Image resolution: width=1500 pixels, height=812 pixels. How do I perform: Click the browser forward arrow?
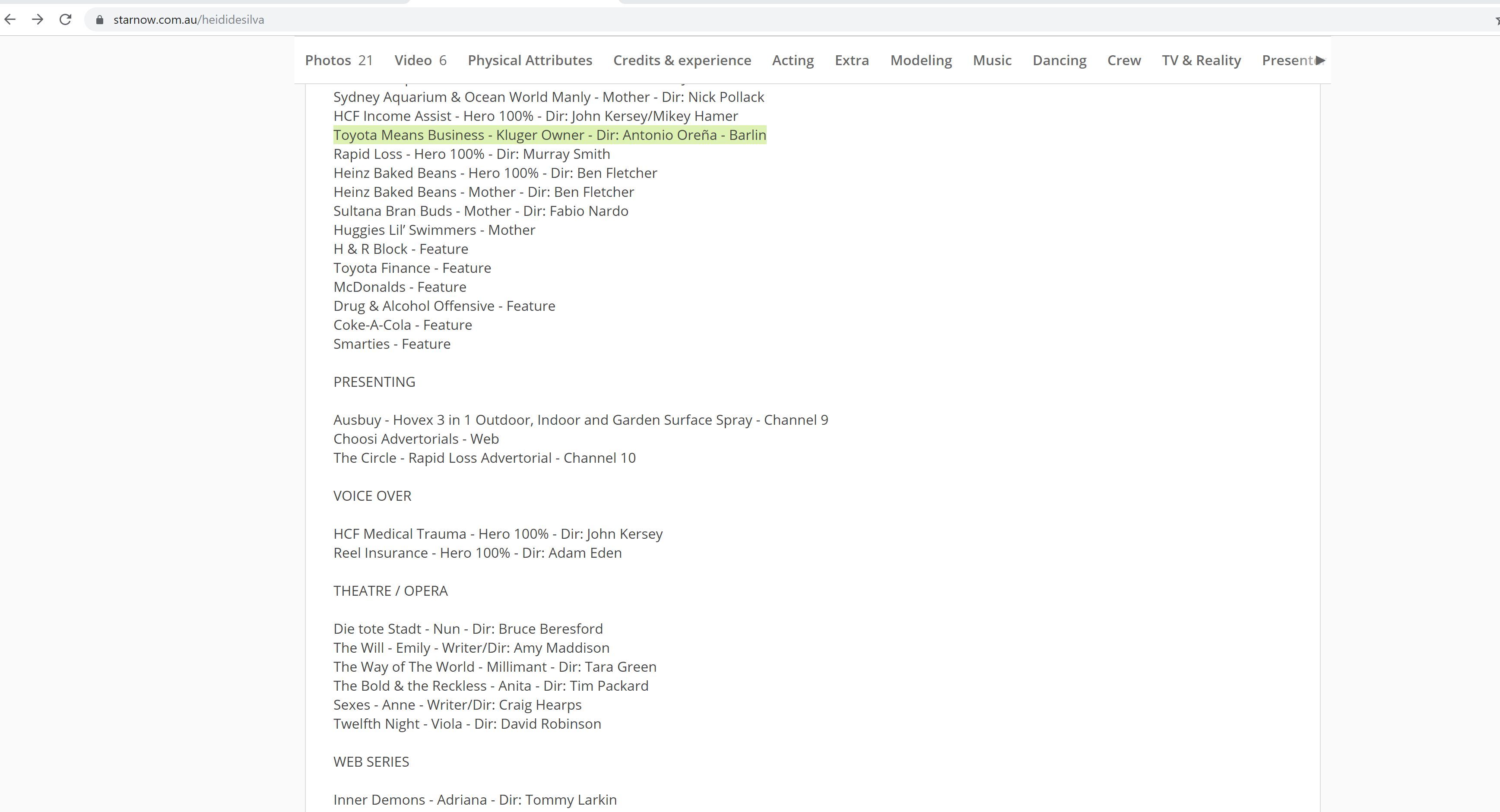click(x=38, y=20)
